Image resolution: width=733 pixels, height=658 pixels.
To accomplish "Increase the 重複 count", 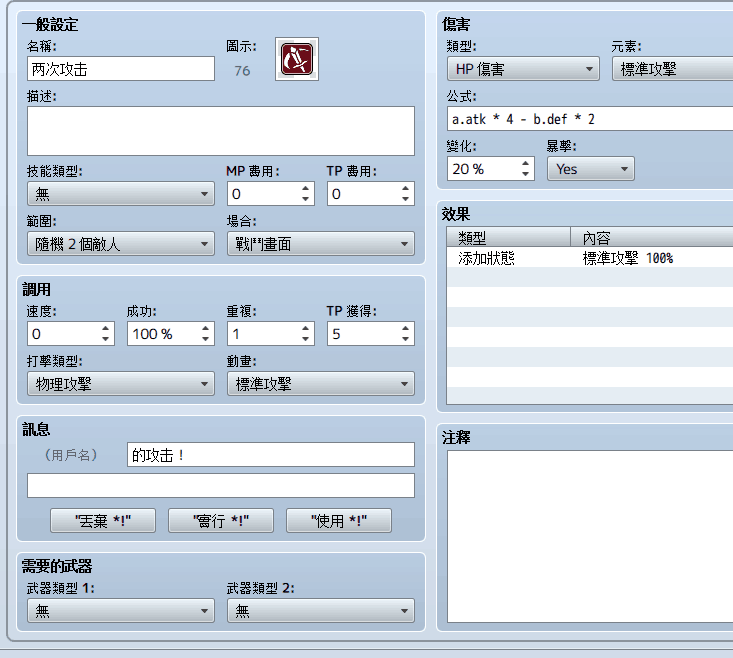I will (x=305, y=328).
